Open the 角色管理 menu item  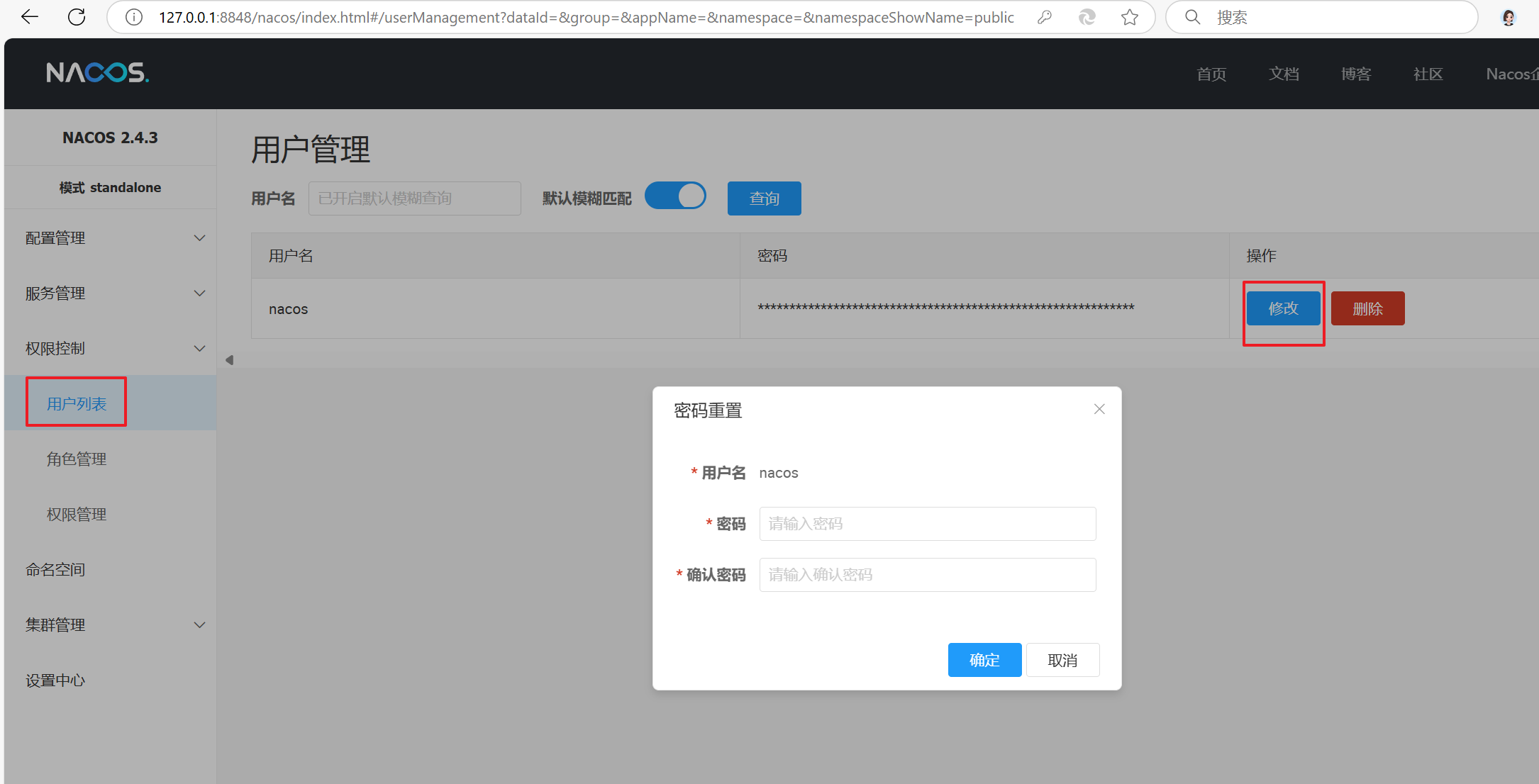[x=77, y=459]
